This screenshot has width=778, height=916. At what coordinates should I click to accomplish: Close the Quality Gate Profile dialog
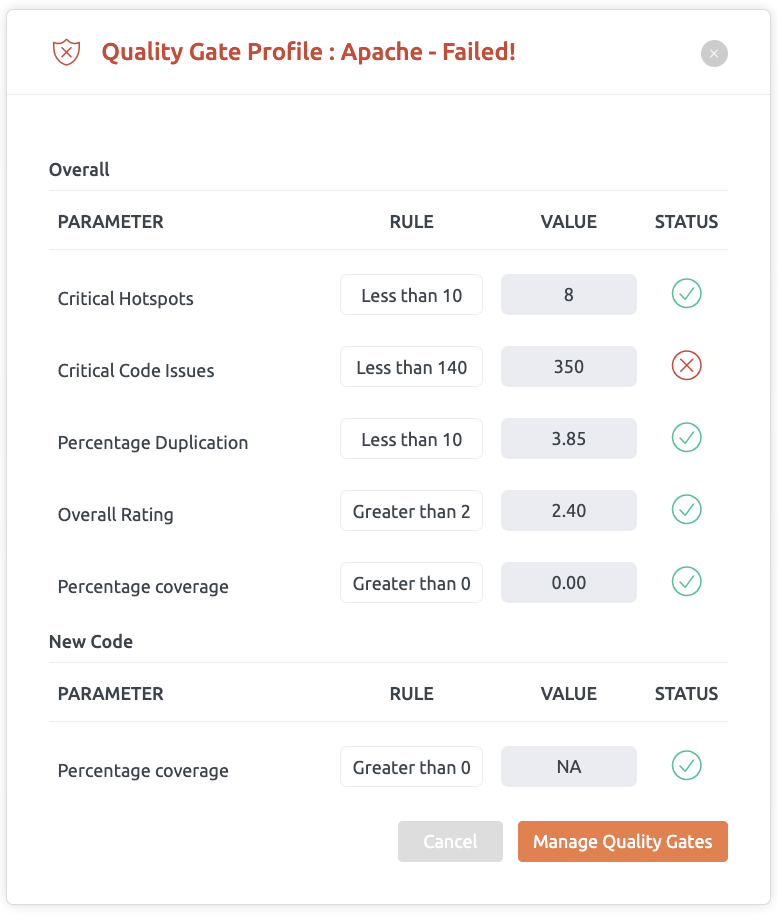pos(713,54)
